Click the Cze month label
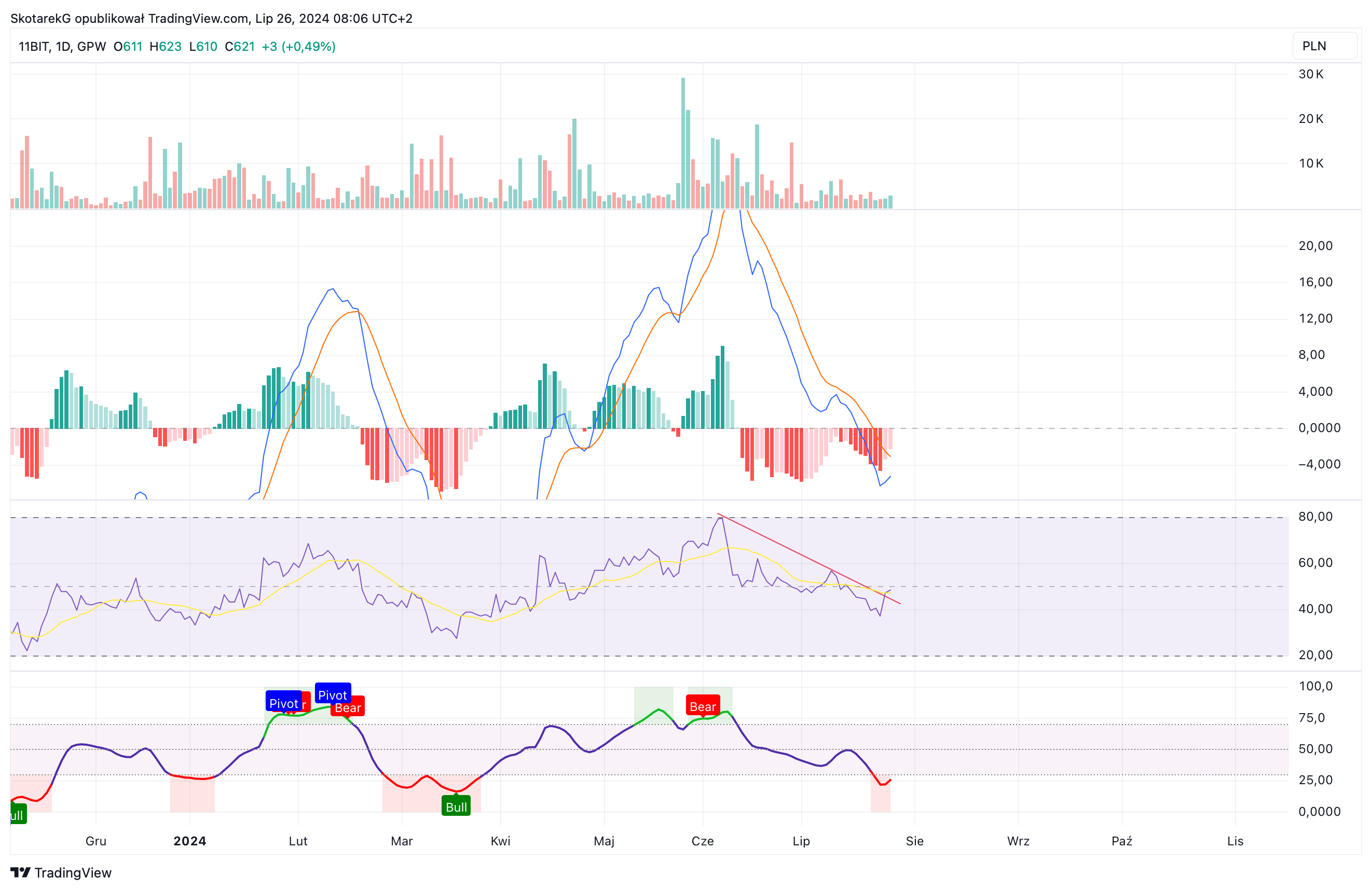 (703, 841)
